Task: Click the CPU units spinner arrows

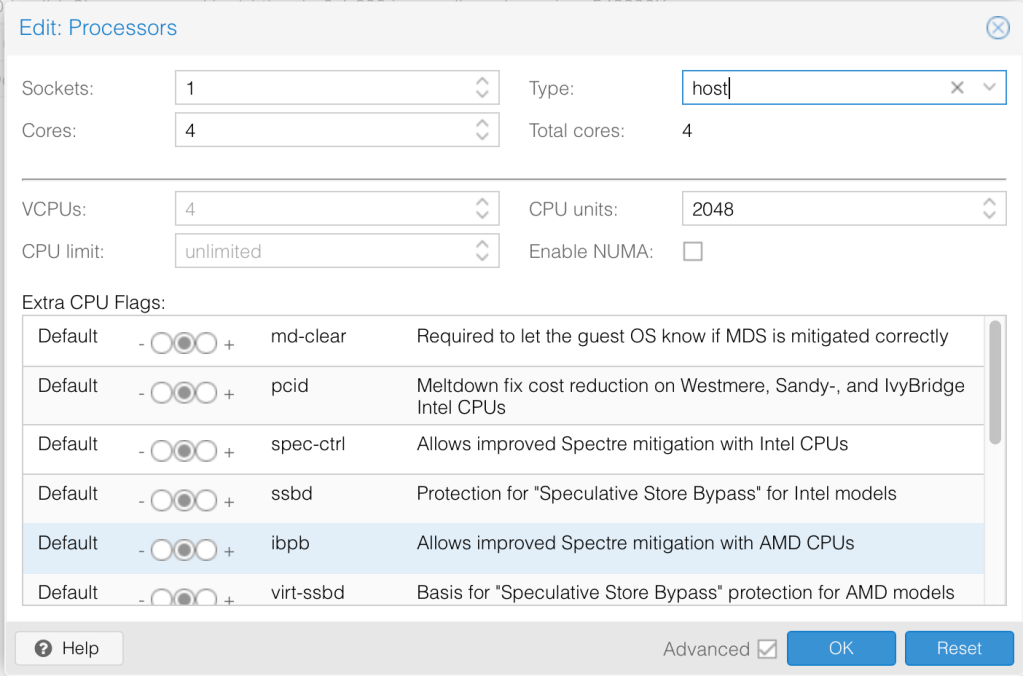Action: 988,209
